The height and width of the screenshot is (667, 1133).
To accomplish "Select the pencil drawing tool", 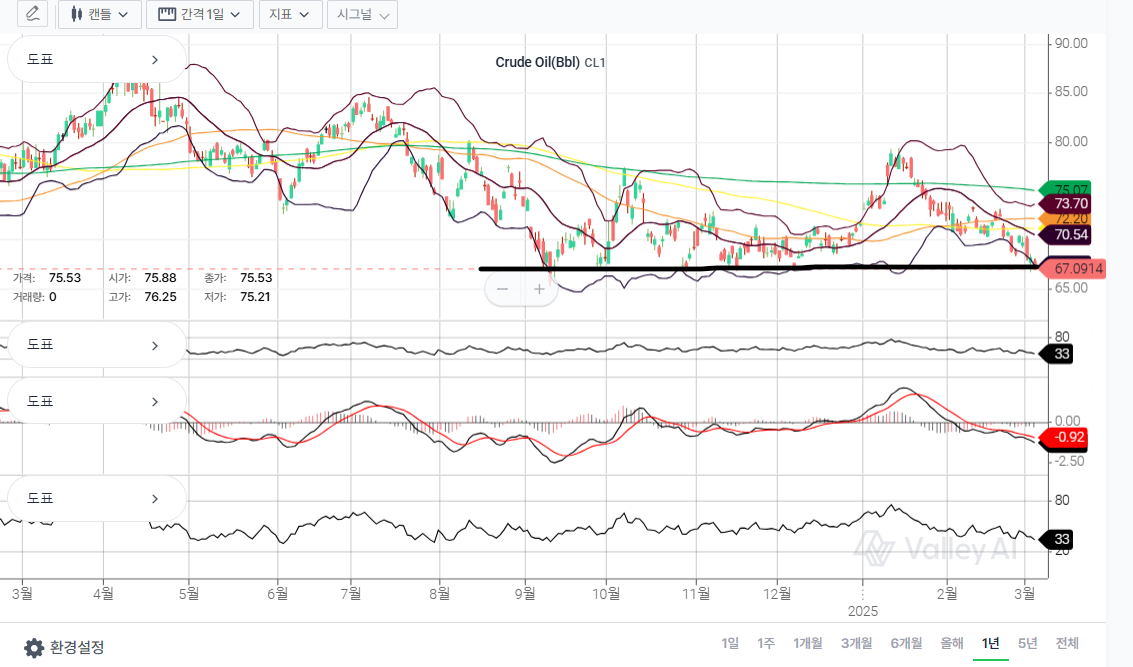I will click(x=33, y=14).
